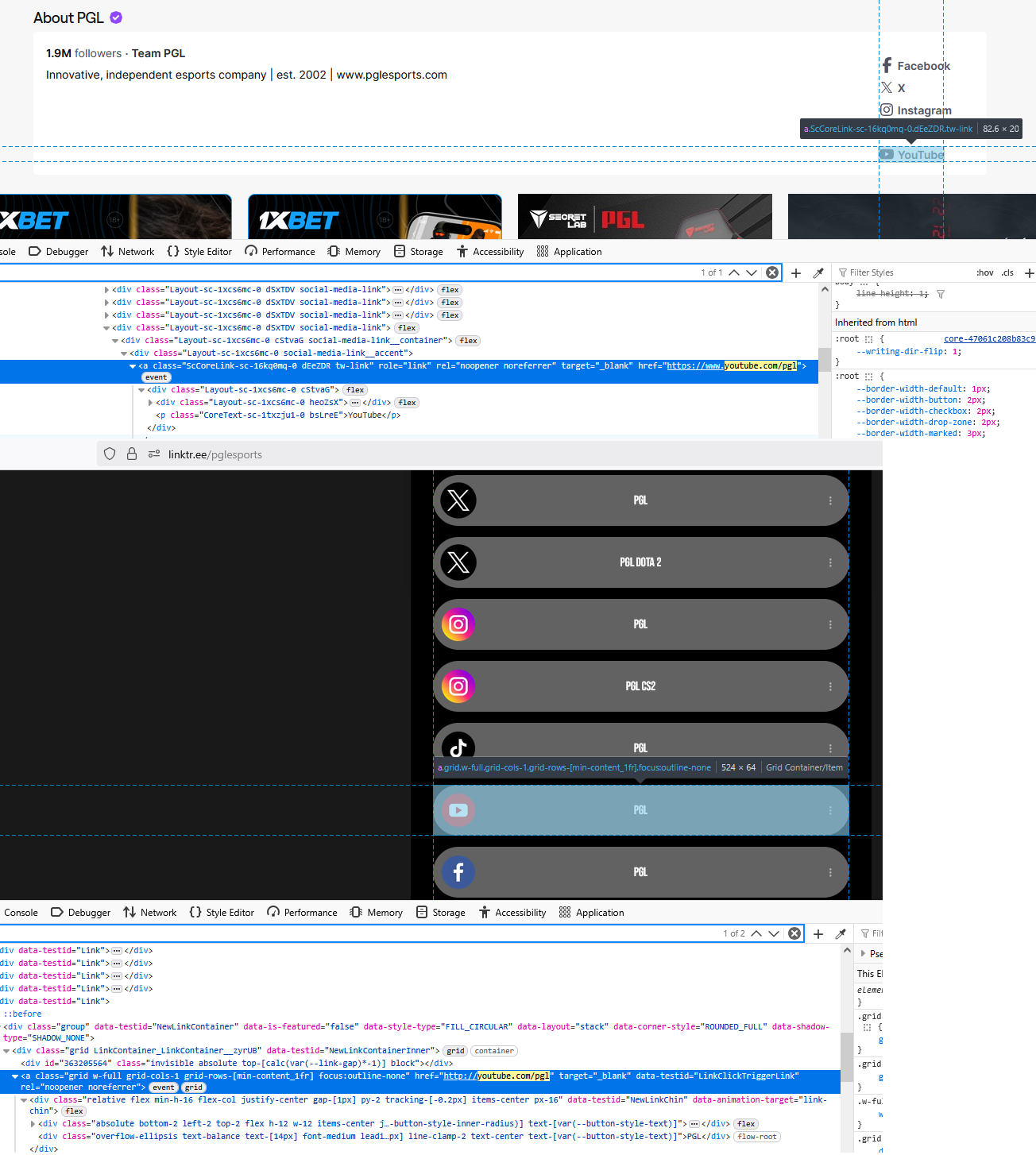This screenshot has height=1155, width=1036.
Task: Click the site security padlock icon
Action: point(132,454)
